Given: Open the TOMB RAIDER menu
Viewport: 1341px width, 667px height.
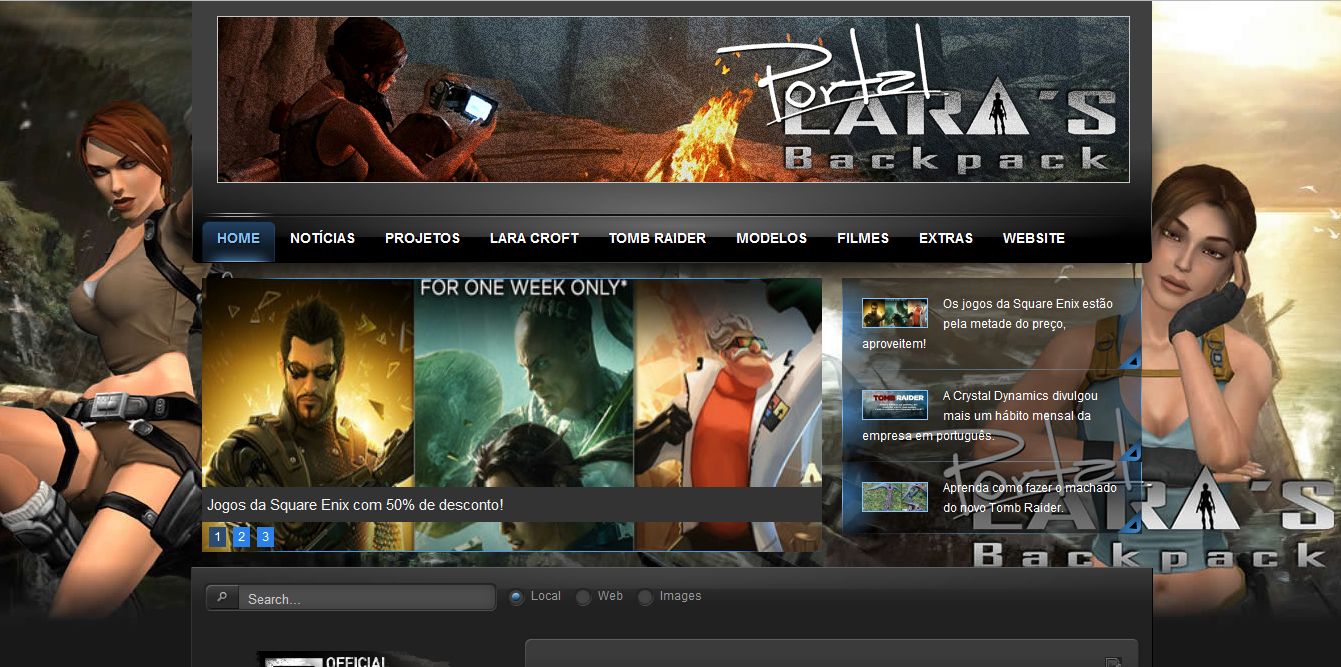Looking at the screenshot, I should coord(657,239).
